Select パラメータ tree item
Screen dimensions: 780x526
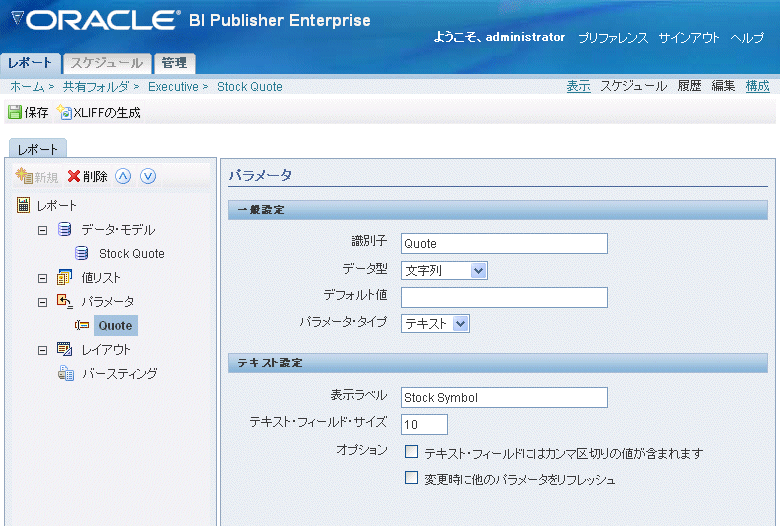click(x=108, y=302)
